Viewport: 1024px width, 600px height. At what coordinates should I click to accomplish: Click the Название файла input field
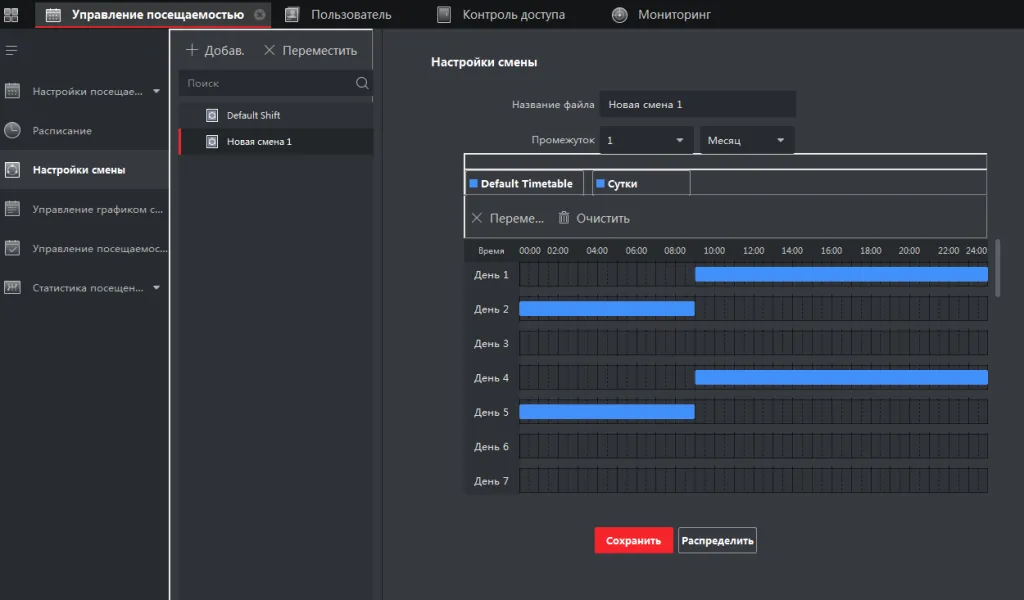point(697,104)
